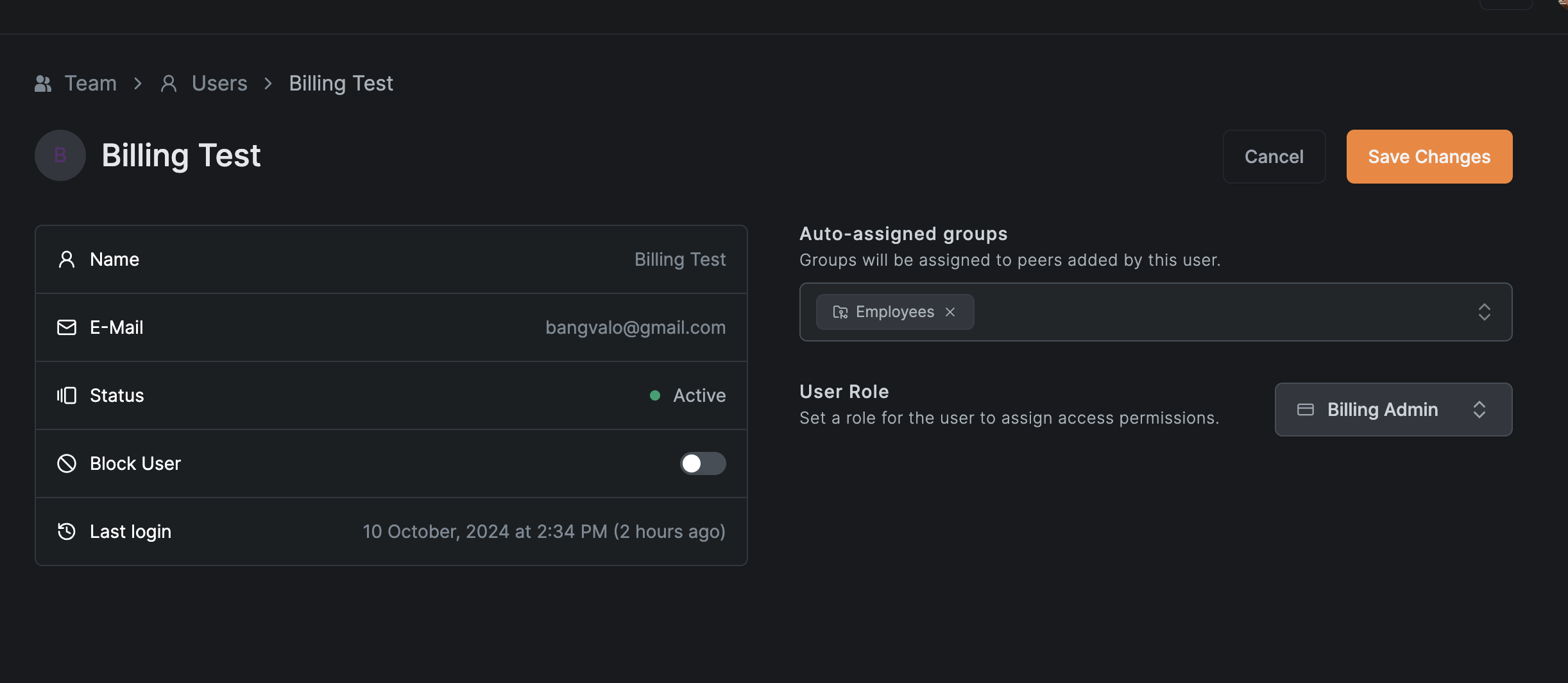Click the E-Mail envelope icon
This screenshot has width=1568, height=683.
(67, 327)
